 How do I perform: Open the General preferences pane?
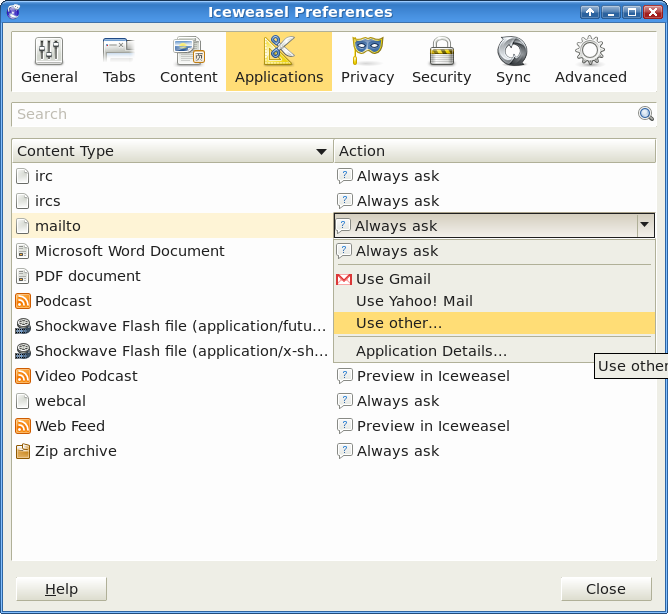pyautogui.click(x=49, y=61)
